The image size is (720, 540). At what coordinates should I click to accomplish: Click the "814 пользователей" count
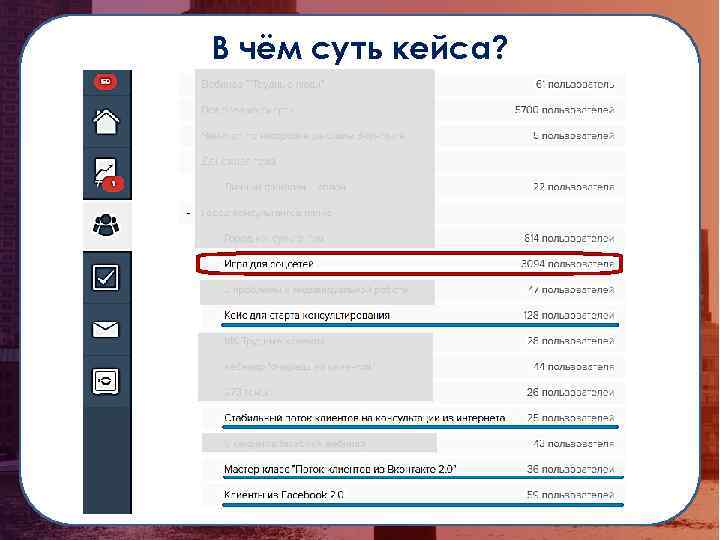pos(569,238)
